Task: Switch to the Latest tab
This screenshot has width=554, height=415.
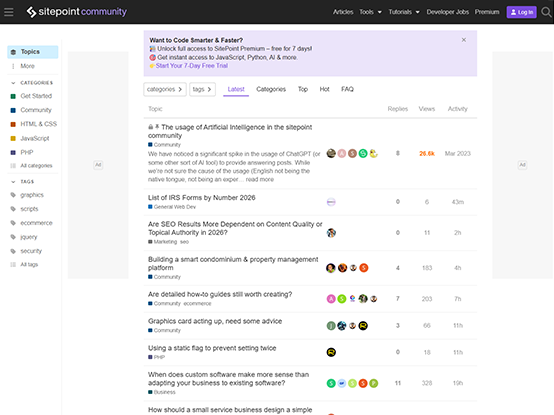Action: (x=236, y=89)
